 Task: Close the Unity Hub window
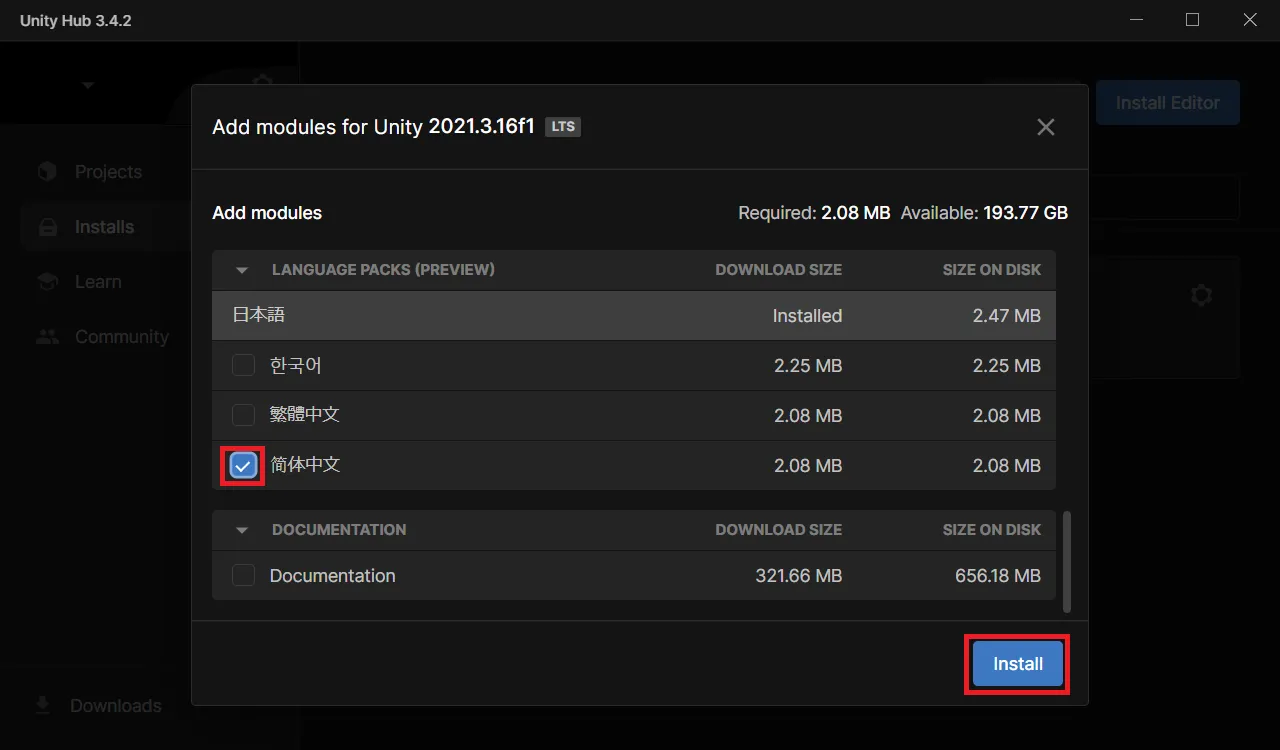(1250, 20)
